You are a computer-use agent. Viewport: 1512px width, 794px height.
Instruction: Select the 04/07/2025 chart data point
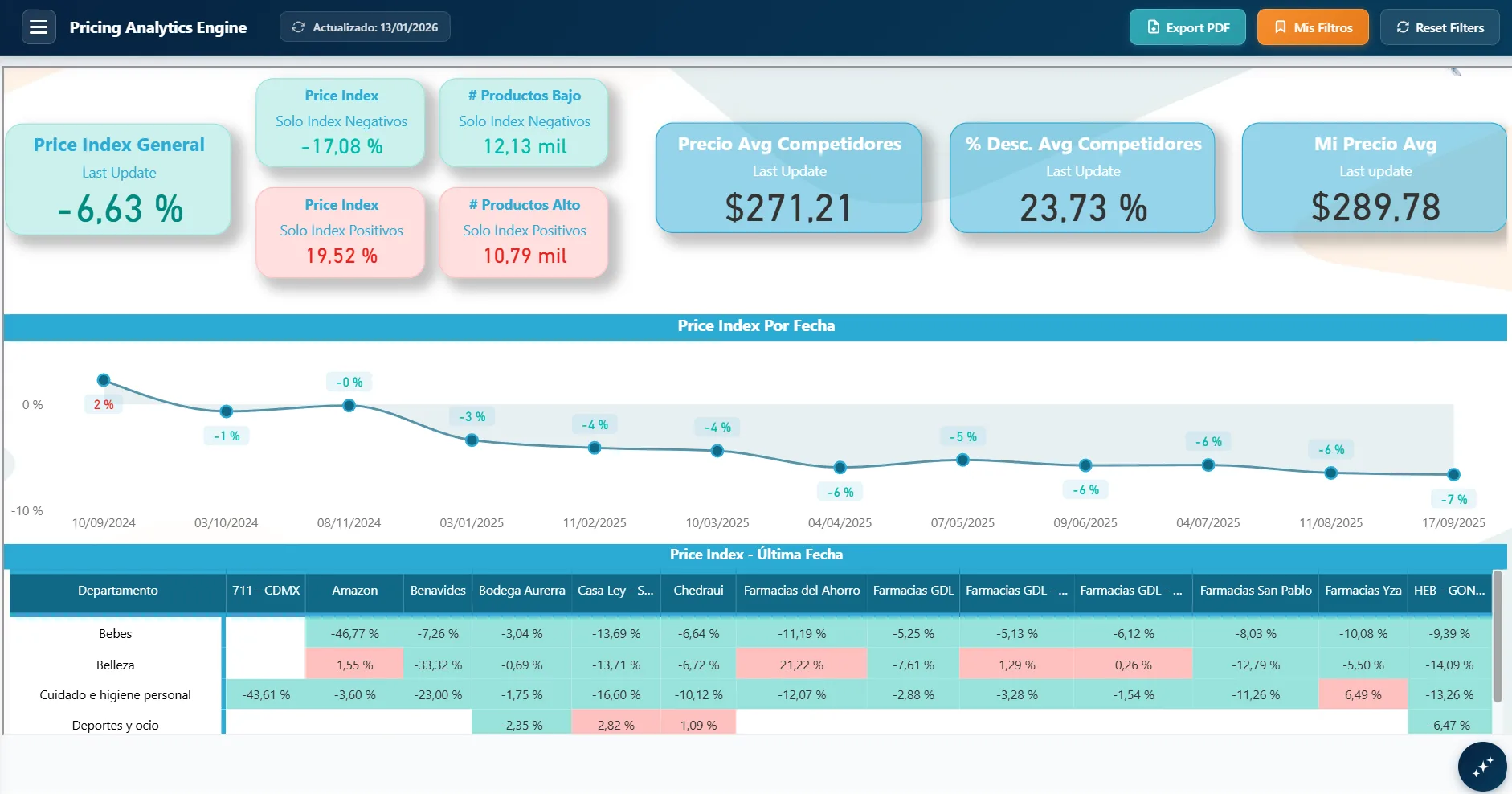(1208, 465)
